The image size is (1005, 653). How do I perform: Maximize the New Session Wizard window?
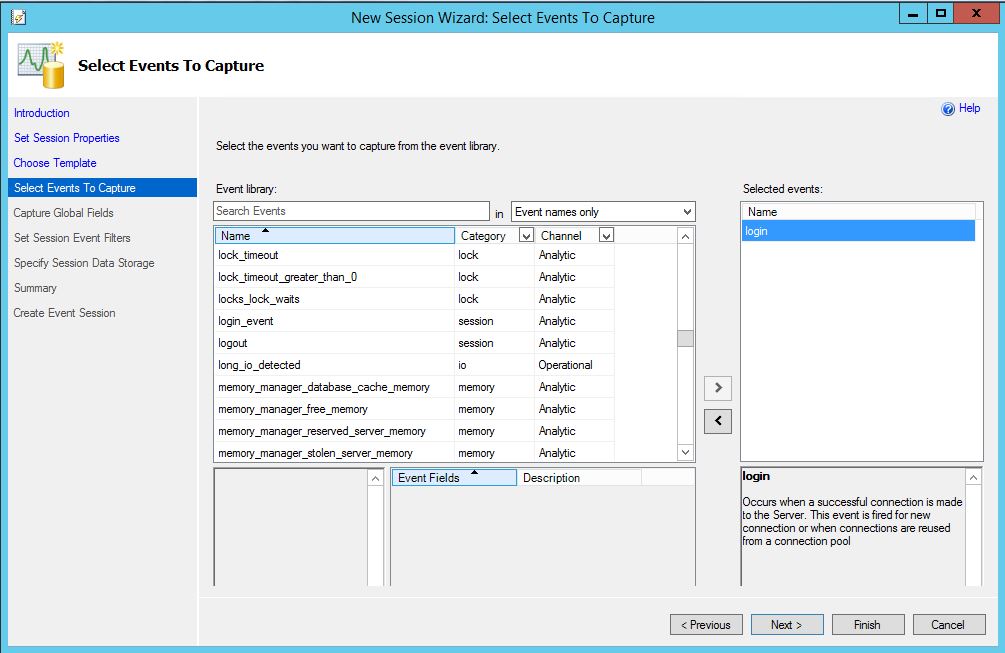tap(940, 13)
